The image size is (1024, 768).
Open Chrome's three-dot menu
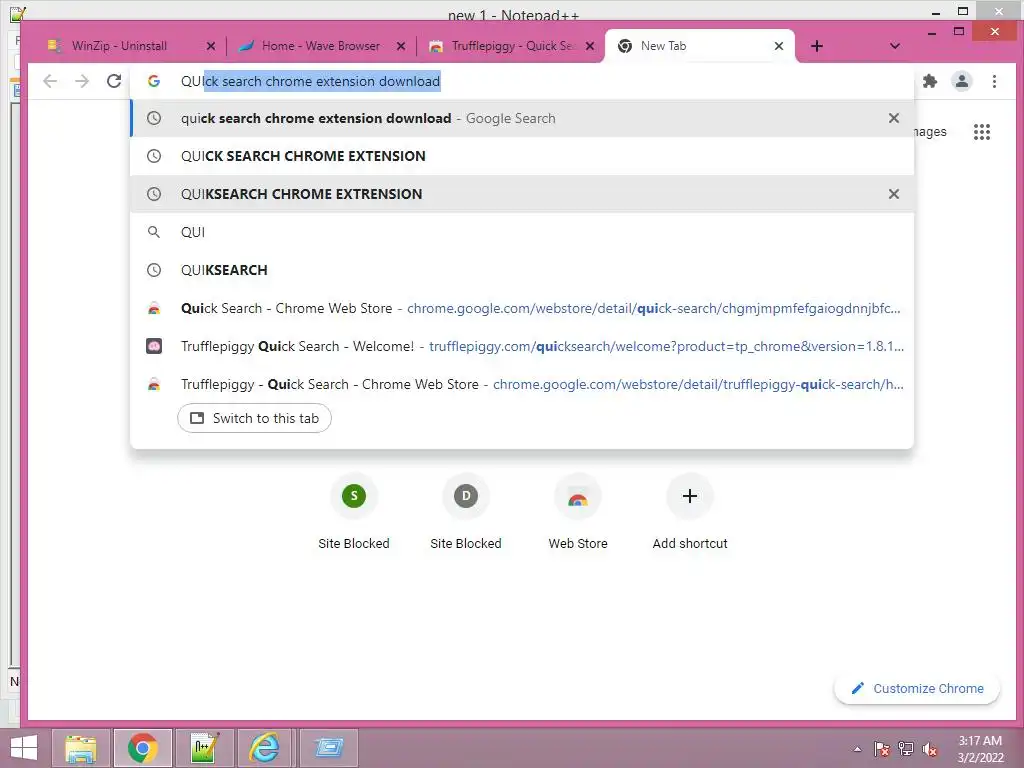click(994, 81)
